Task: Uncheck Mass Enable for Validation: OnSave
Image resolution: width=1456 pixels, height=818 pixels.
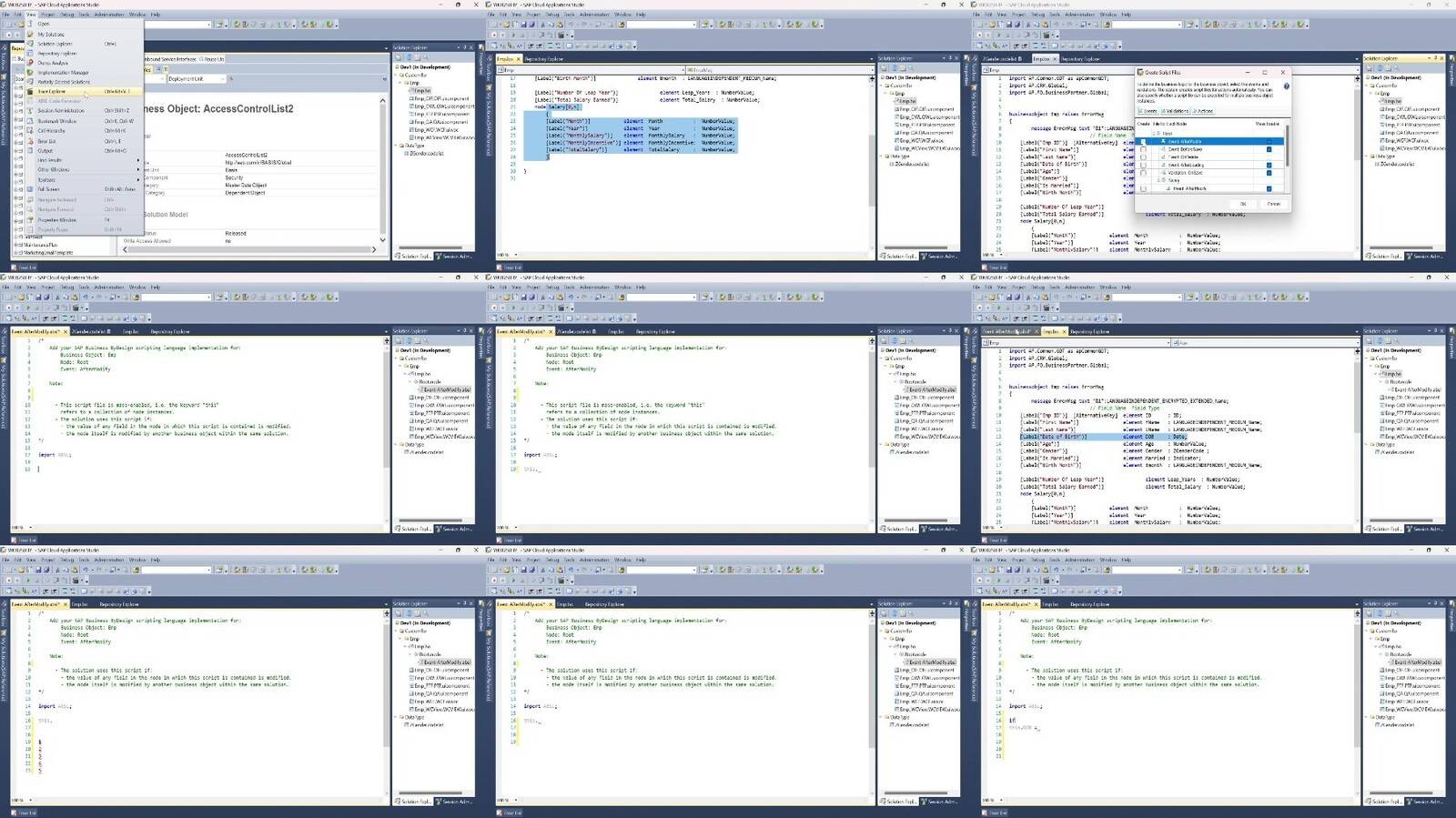Action: pos(1269,173)
